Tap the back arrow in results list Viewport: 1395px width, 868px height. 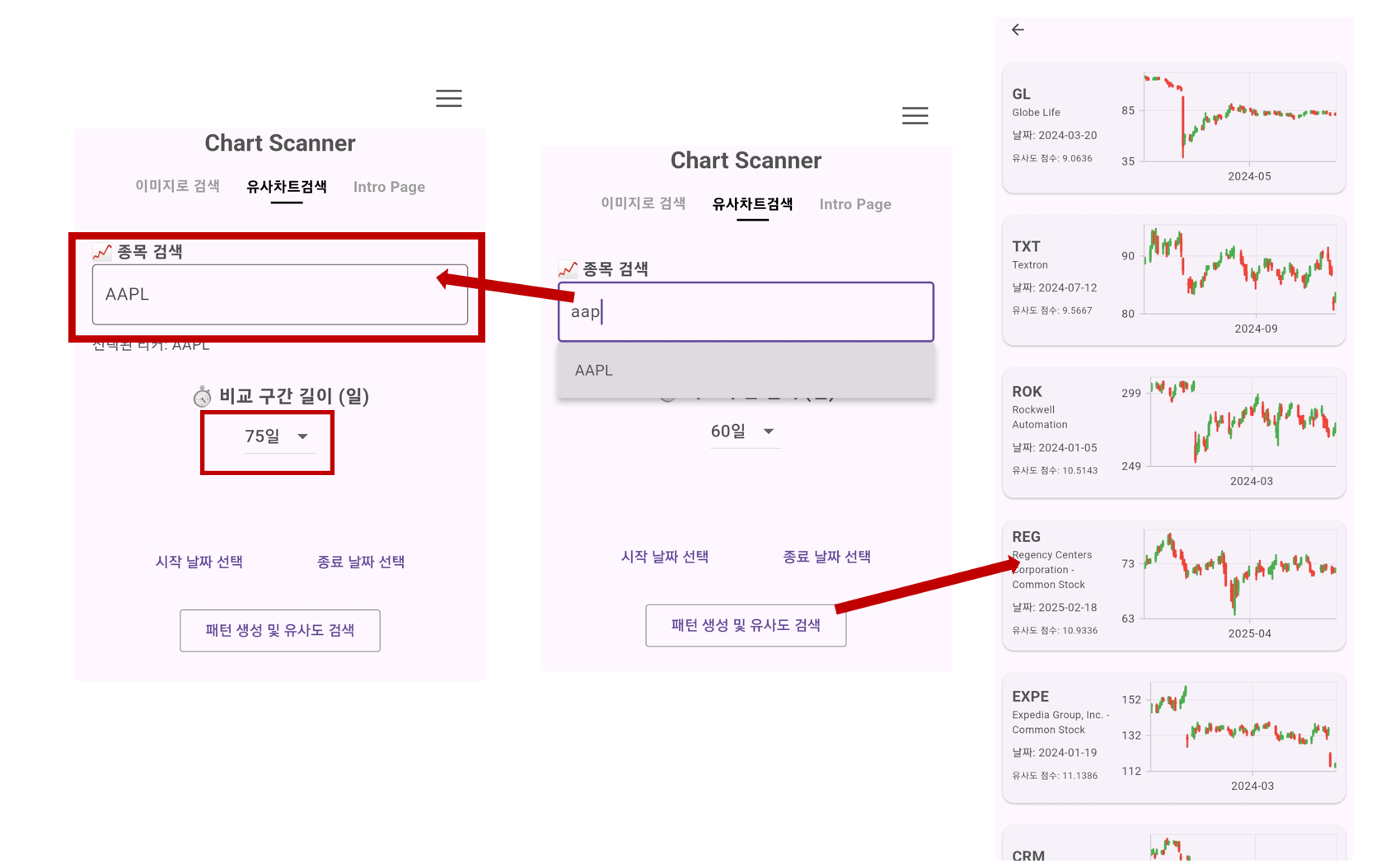pyautogui.click(x=1018, y=30)
